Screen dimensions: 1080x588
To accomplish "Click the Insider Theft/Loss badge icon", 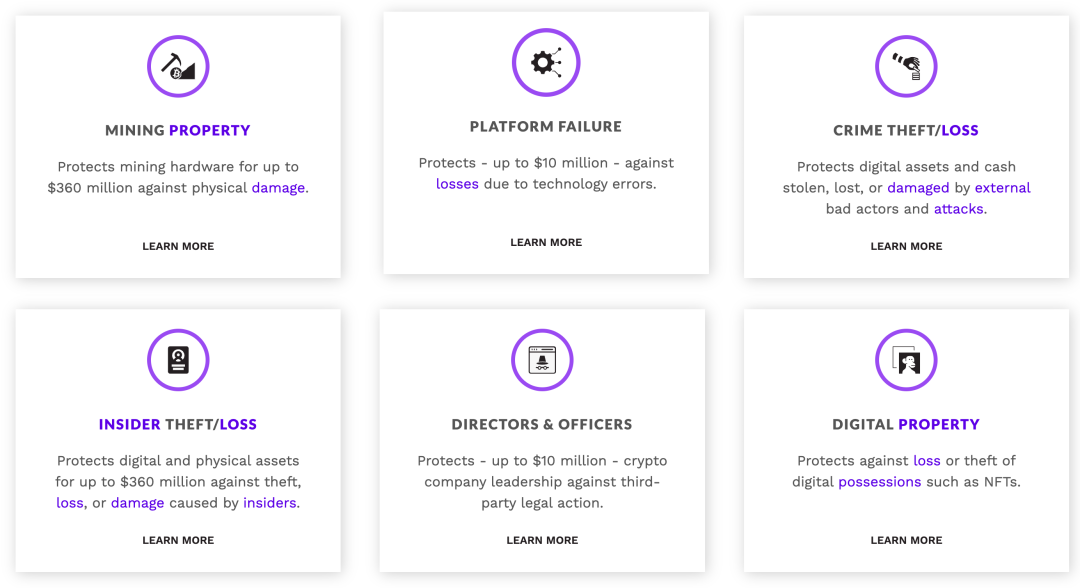I will pos(178,359).
